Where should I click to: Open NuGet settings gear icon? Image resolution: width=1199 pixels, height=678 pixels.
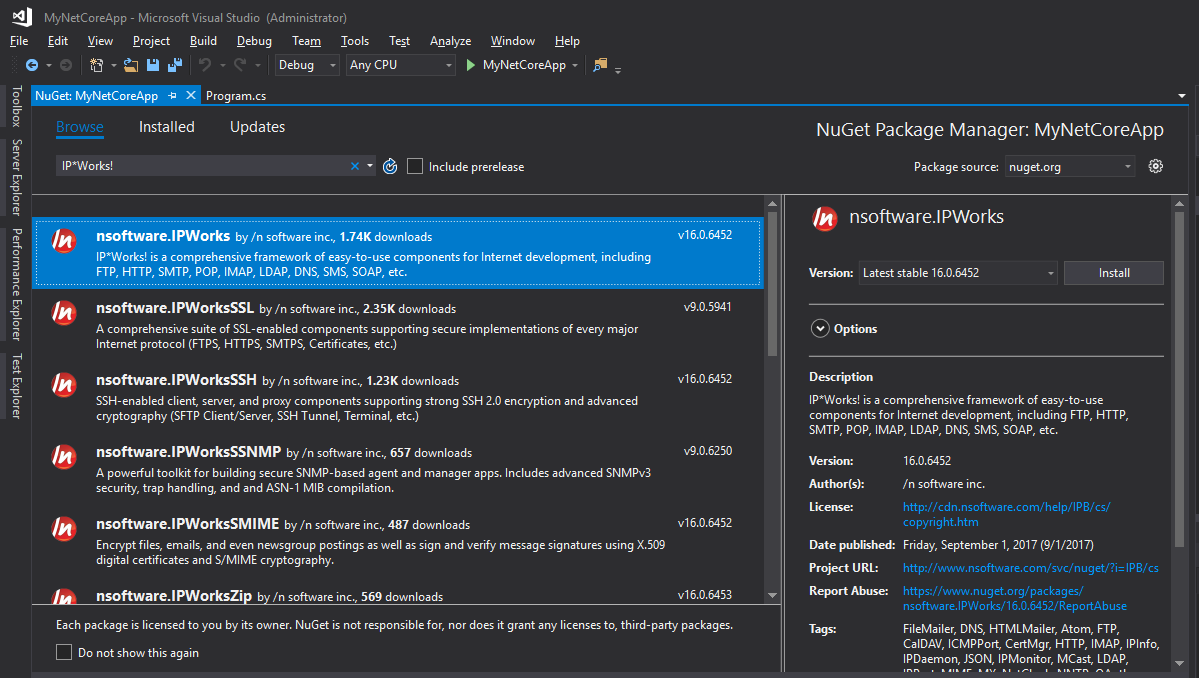click(x=1155, y=166)
